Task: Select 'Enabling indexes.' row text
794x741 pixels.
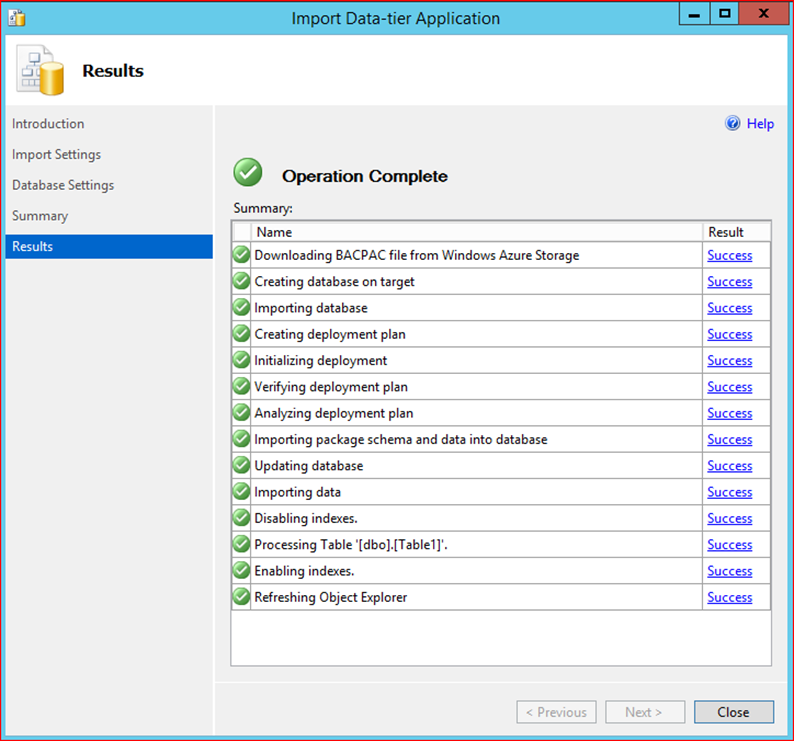Action: point(304,571)
